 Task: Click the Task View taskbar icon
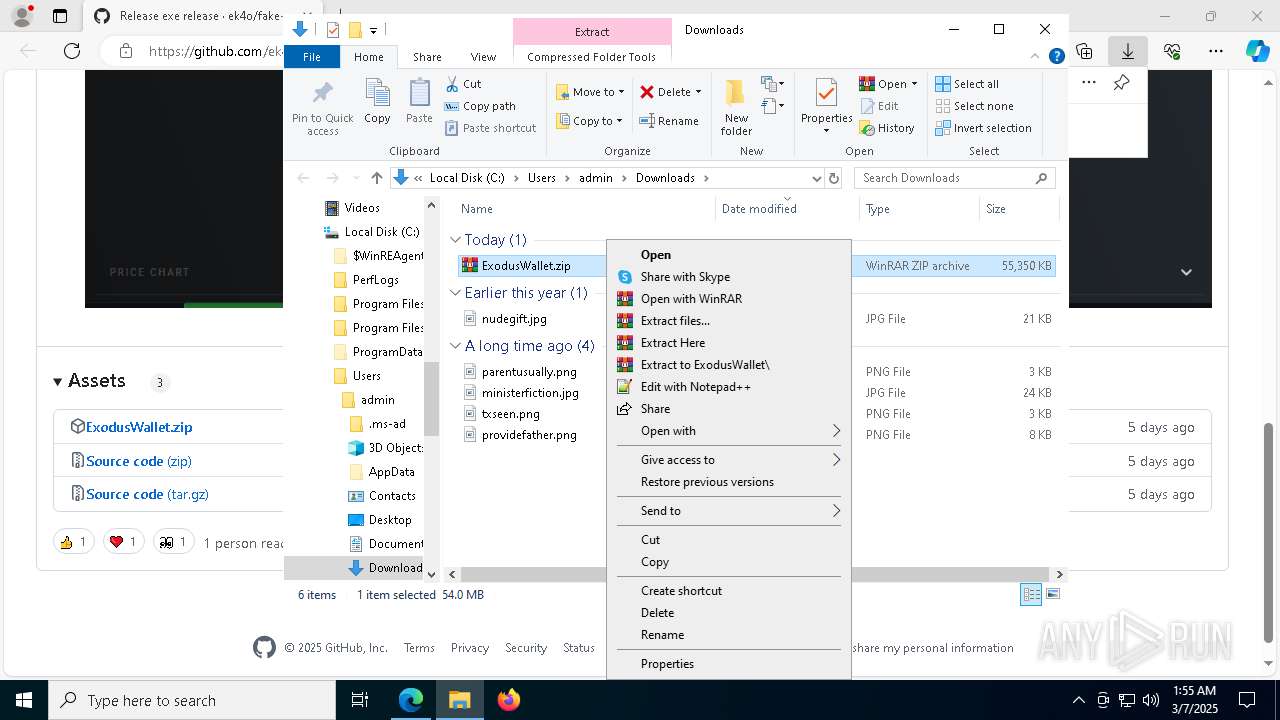click(x=360, y=700)
